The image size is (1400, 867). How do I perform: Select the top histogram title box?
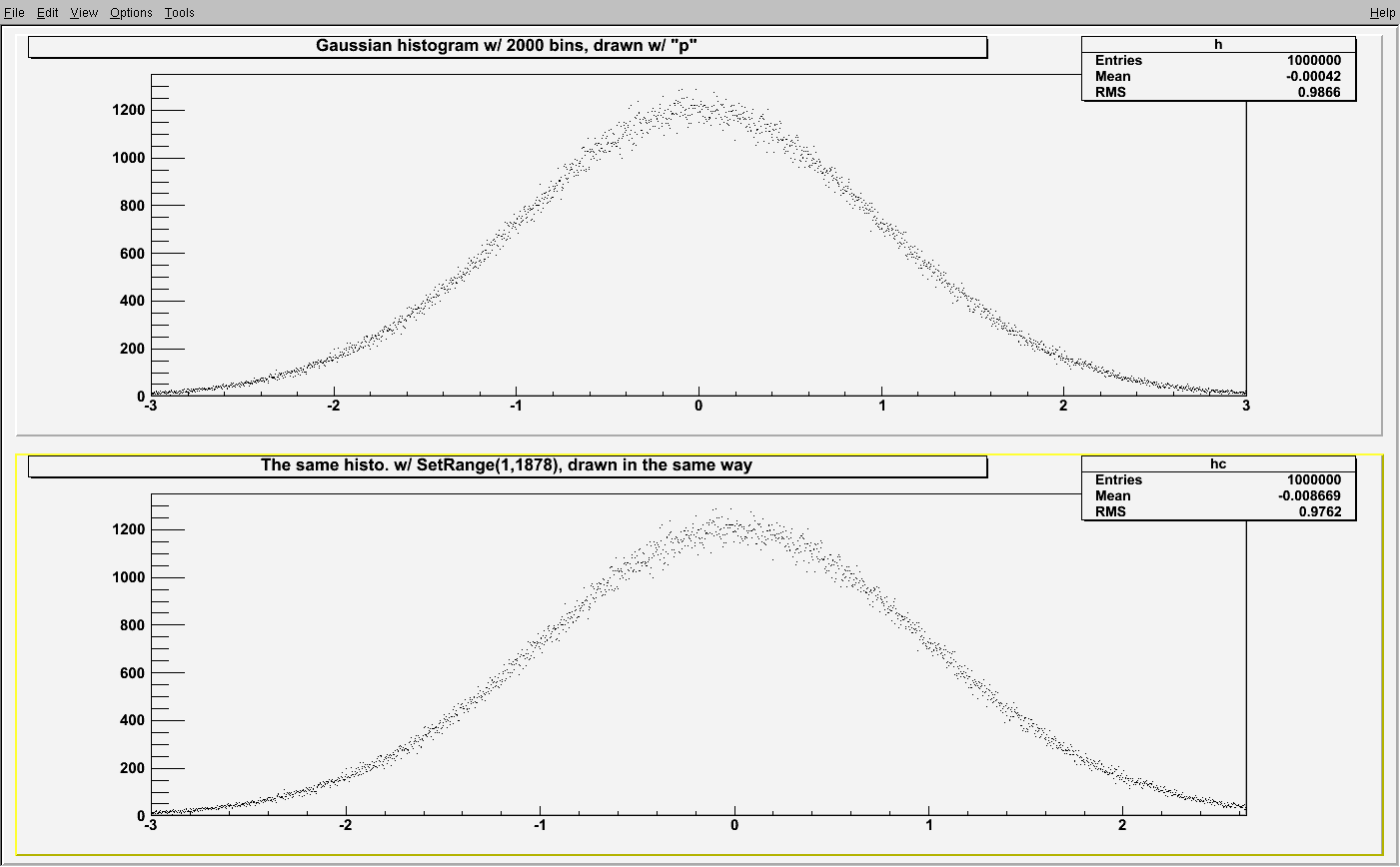tap(508, 46)
